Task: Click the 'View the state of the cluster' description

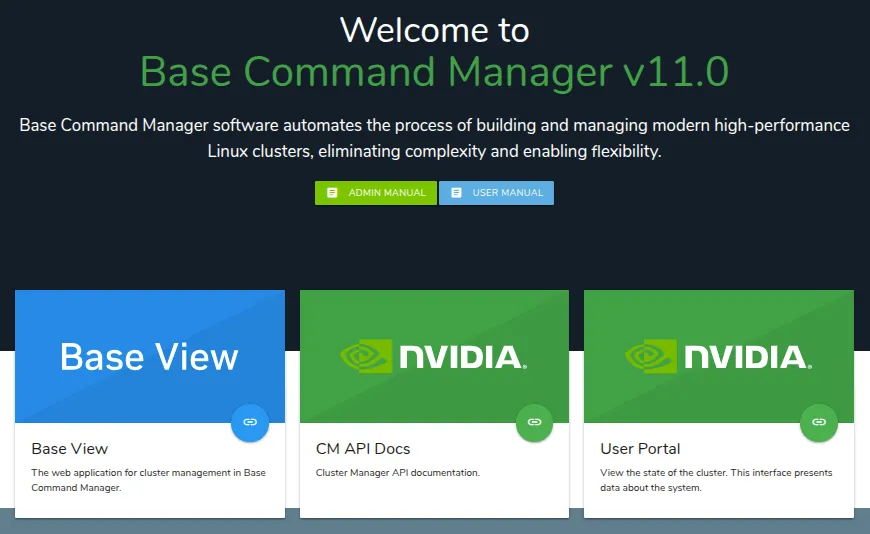Action: (x=716, y=480)
